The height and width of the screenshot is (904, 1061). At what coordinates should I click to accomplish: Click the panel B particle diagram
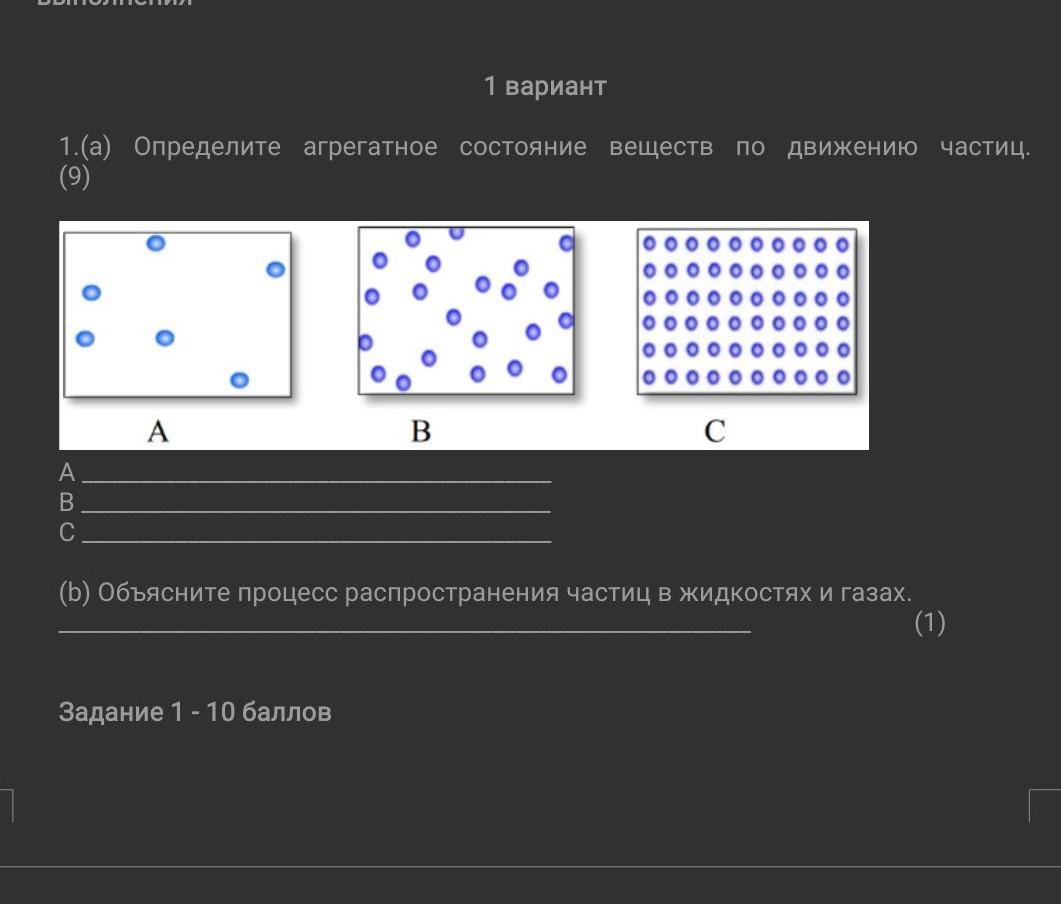click(466, 310)
